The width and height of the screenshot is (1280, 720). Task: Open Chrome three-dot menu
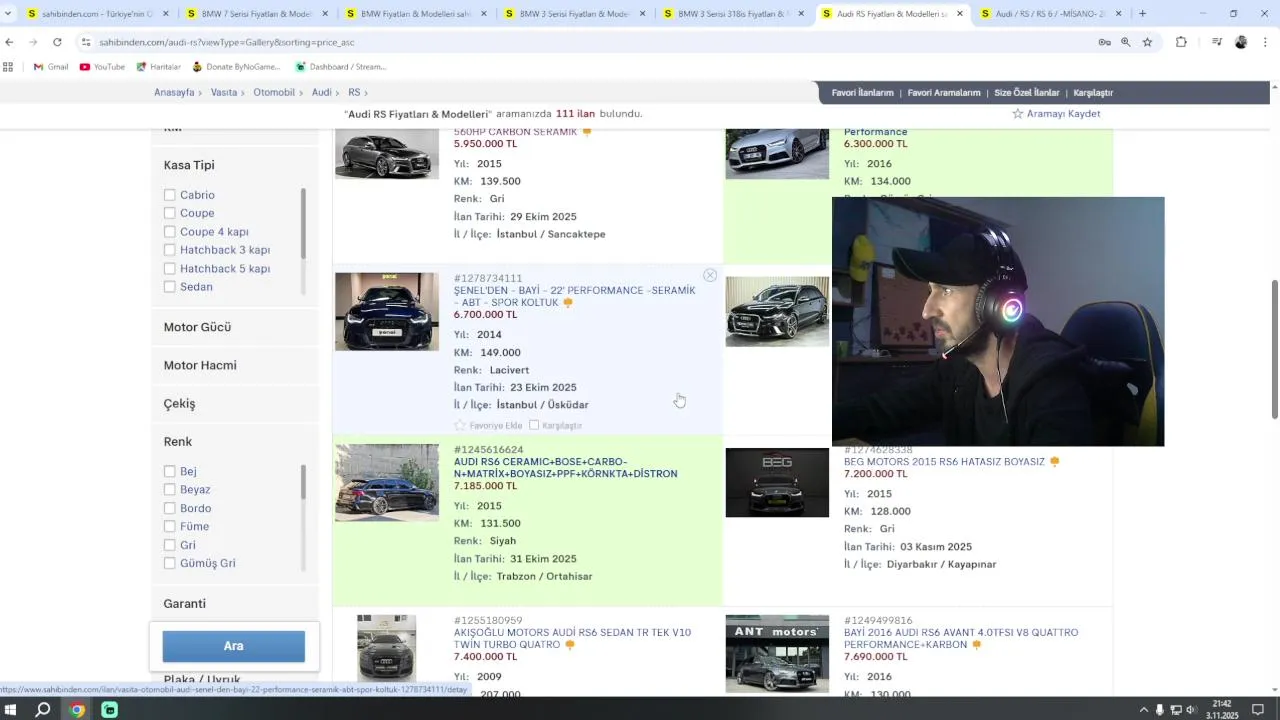click(x=1266, y=42)
